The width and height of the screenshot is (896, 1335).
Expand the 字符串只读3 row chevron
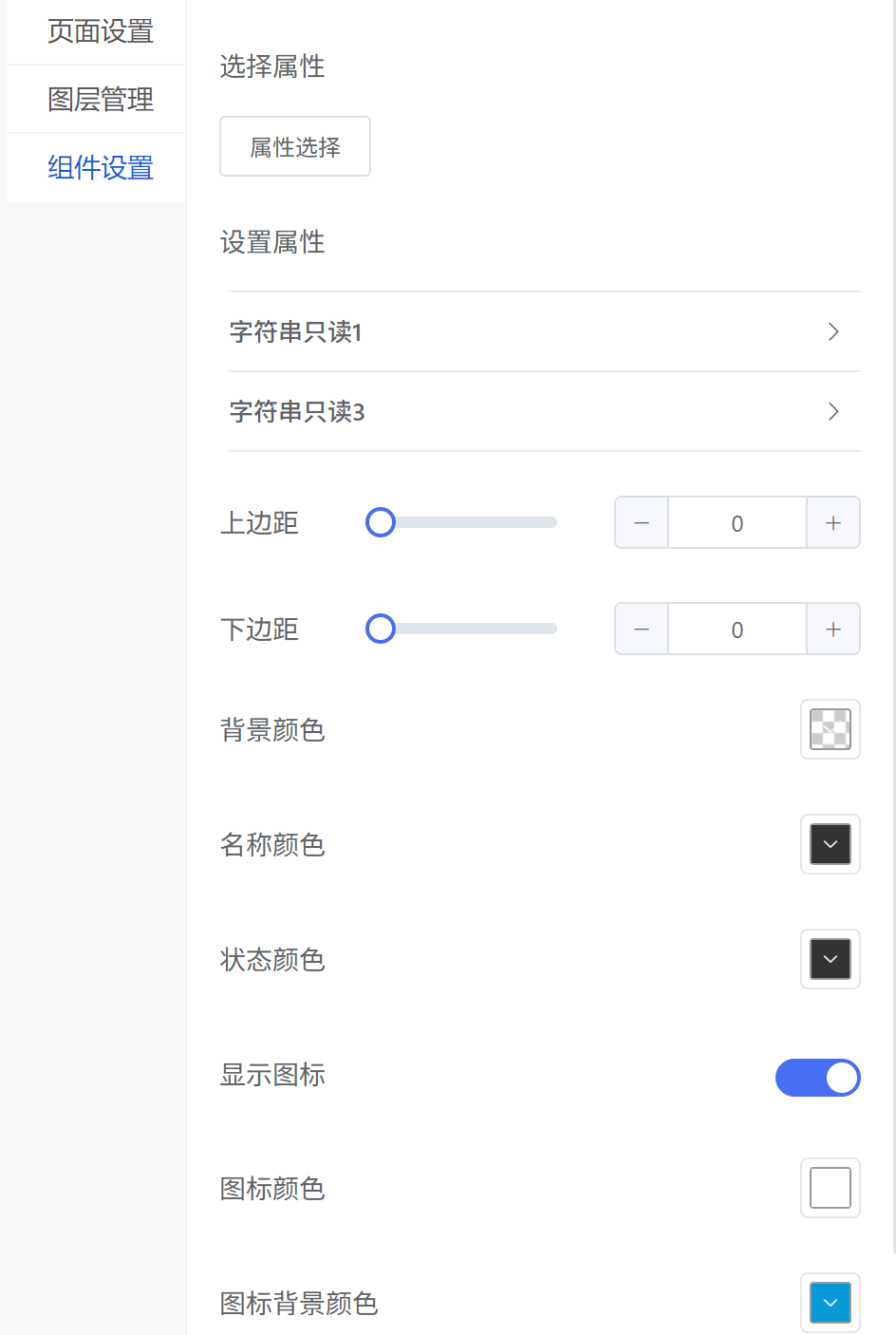(x=833, y=411)
